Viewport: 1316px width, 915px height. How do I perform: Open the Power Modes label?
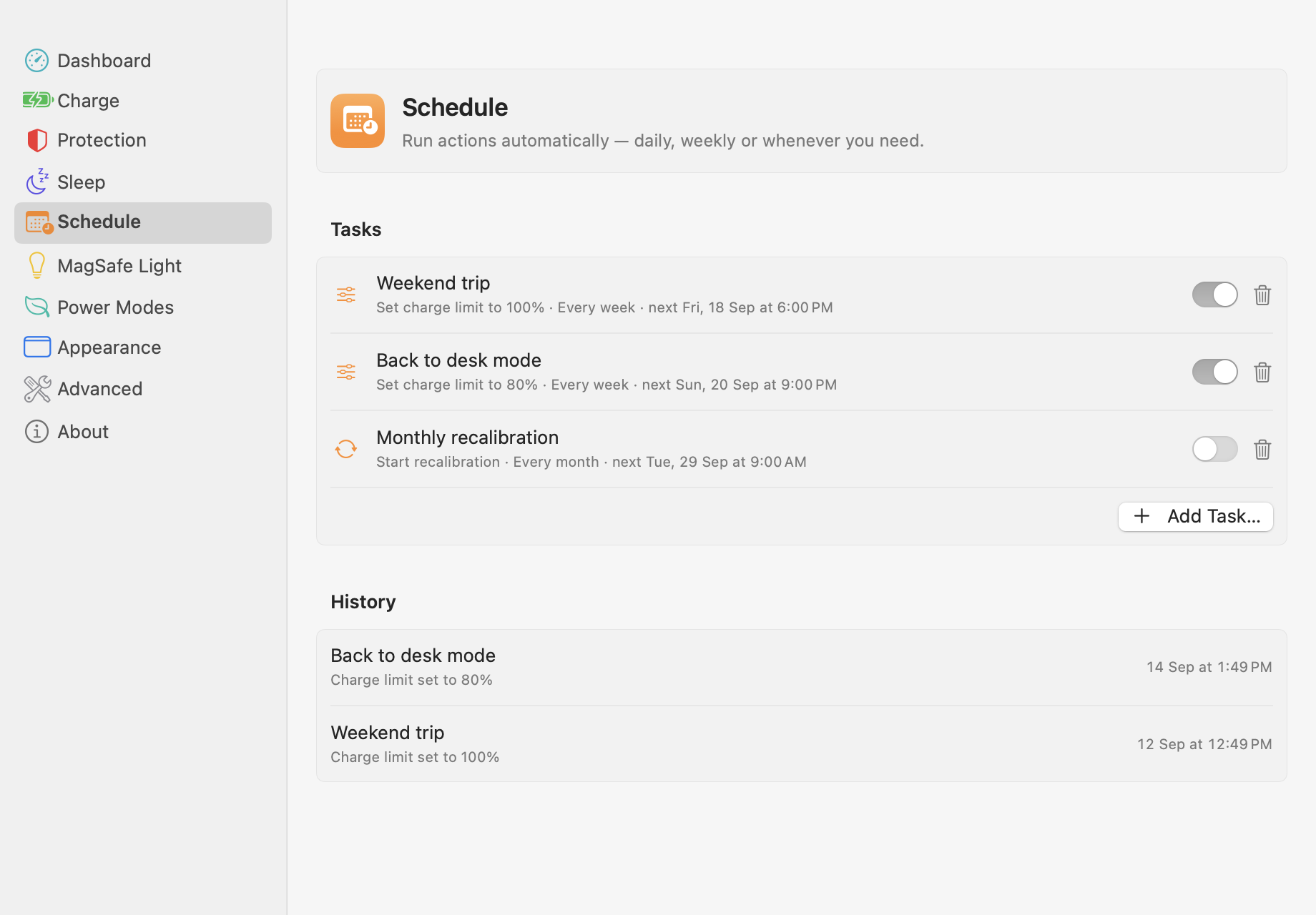click(116, 307)
